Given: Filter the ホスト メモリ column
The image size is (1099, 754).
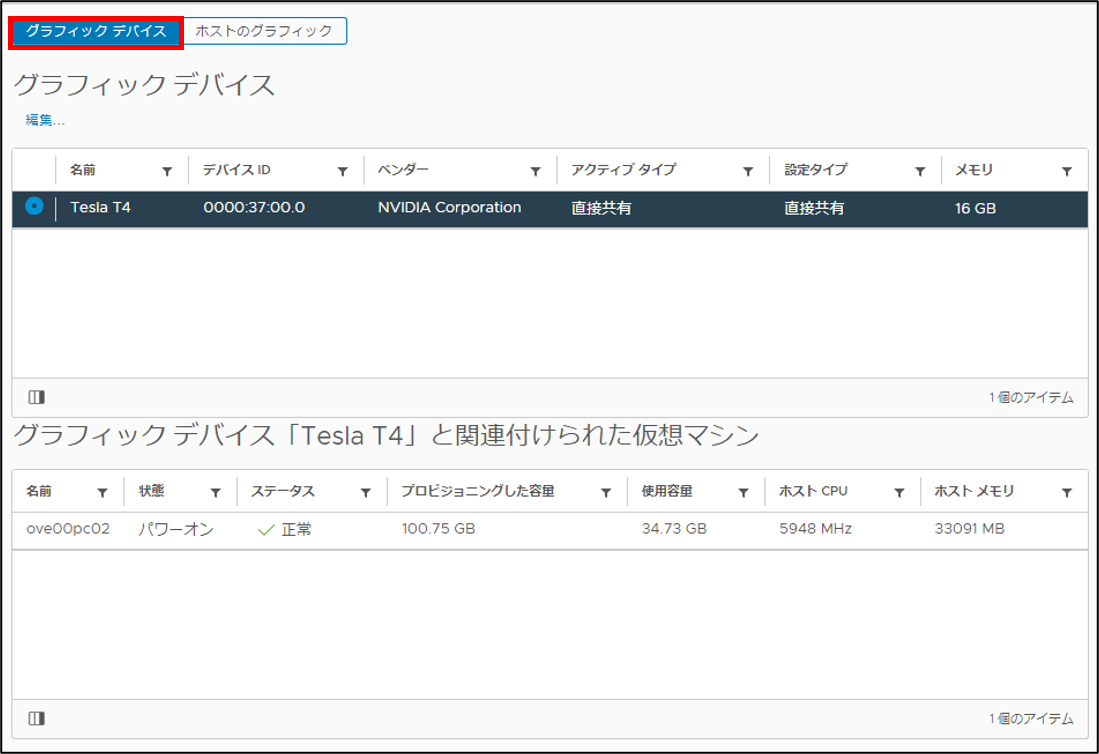Looking at the screenshot, I should coord(1066,493).
